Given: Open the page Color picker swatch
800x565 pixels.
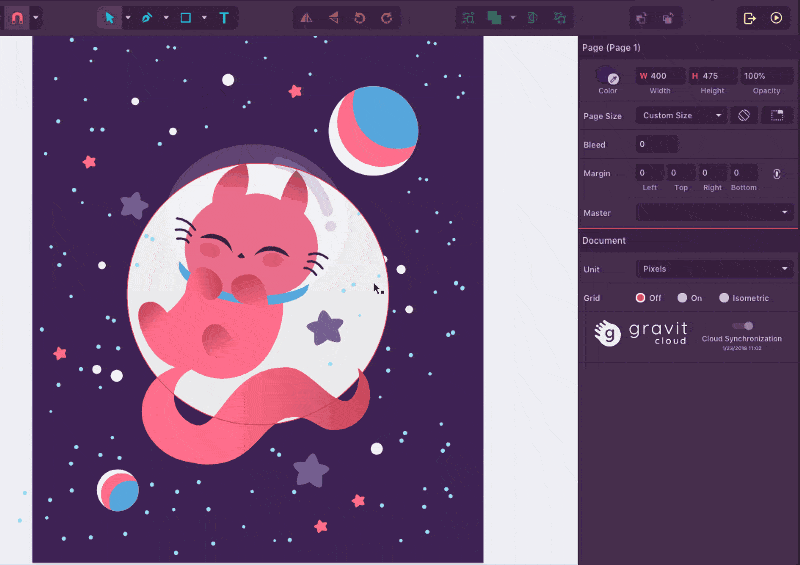Looking at the screenshot, I should tap(608, 76).
